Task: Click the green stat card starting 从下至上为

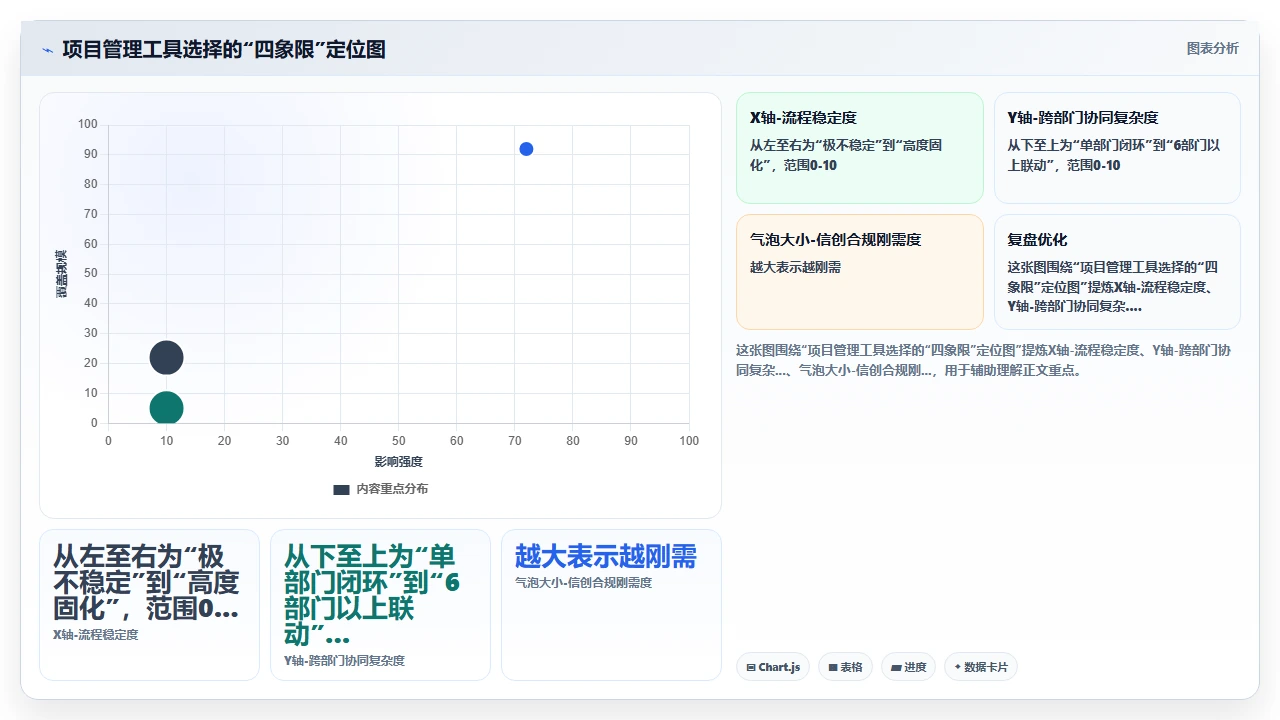Action: 380,605
